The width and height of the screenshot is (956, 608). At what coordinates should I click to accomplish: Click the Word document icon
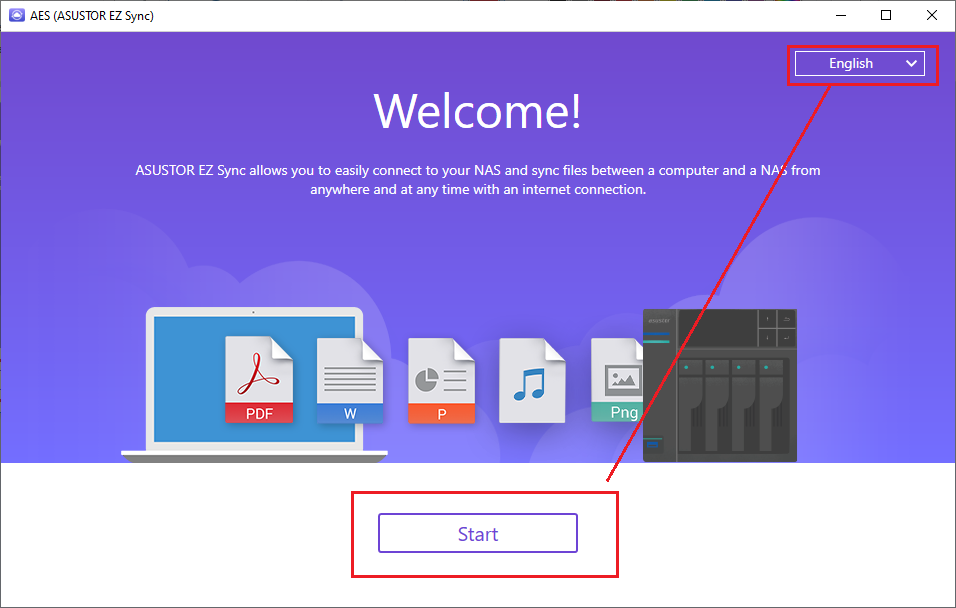[x=350, y=381]
